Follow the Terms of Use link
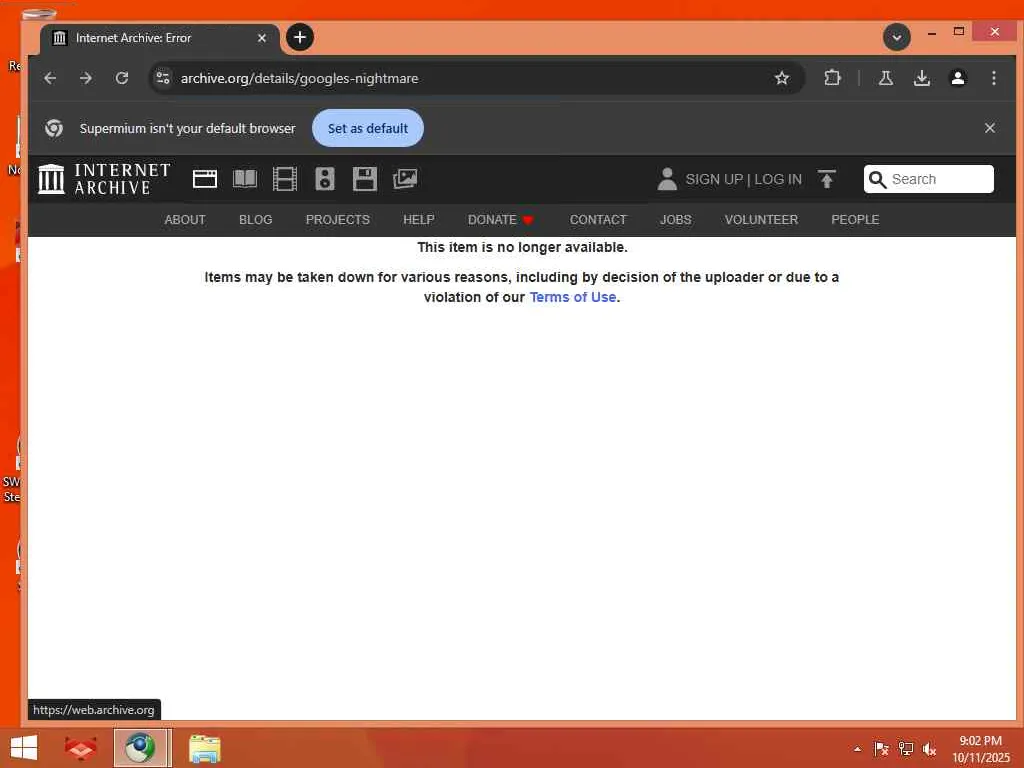The width and height of the screenshot is (1024, 768). (573, 297)
